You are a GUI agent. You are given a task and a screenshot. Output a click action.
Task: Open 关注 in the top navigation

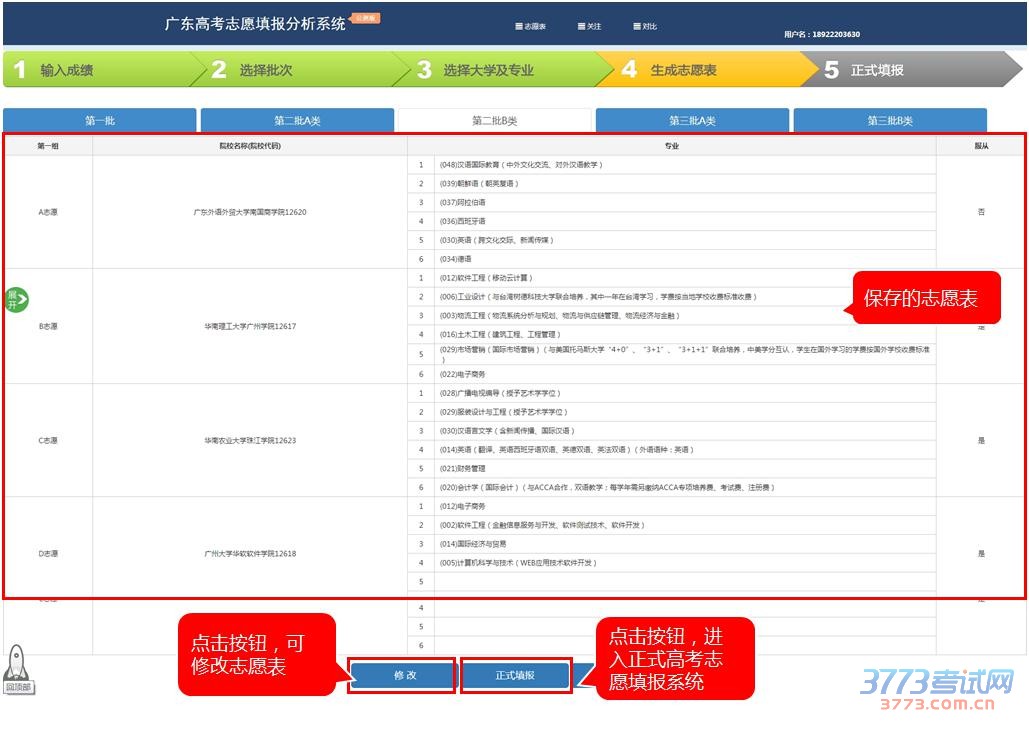tap(590, 26)
